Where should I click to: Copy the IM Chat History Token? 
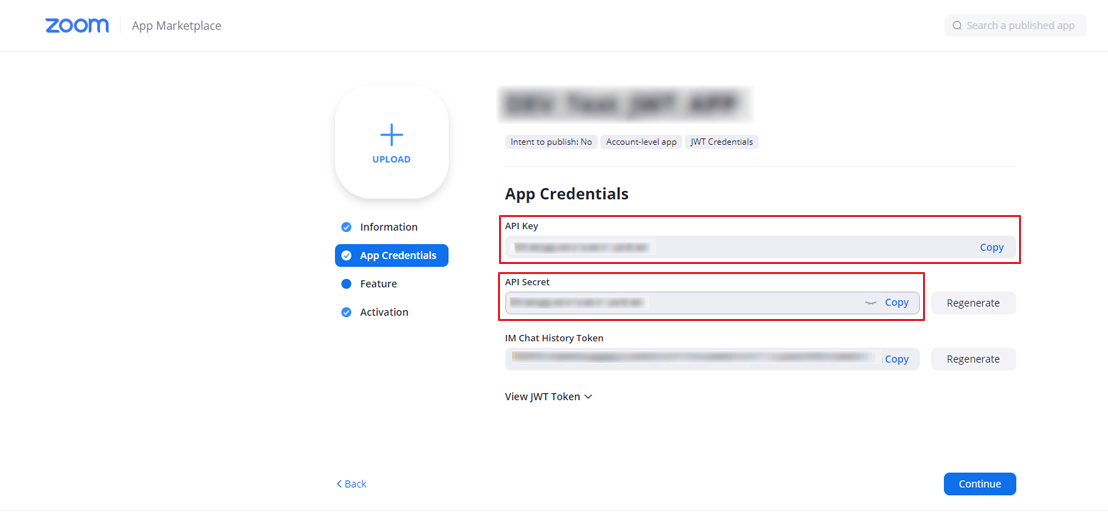pos(897,359)
